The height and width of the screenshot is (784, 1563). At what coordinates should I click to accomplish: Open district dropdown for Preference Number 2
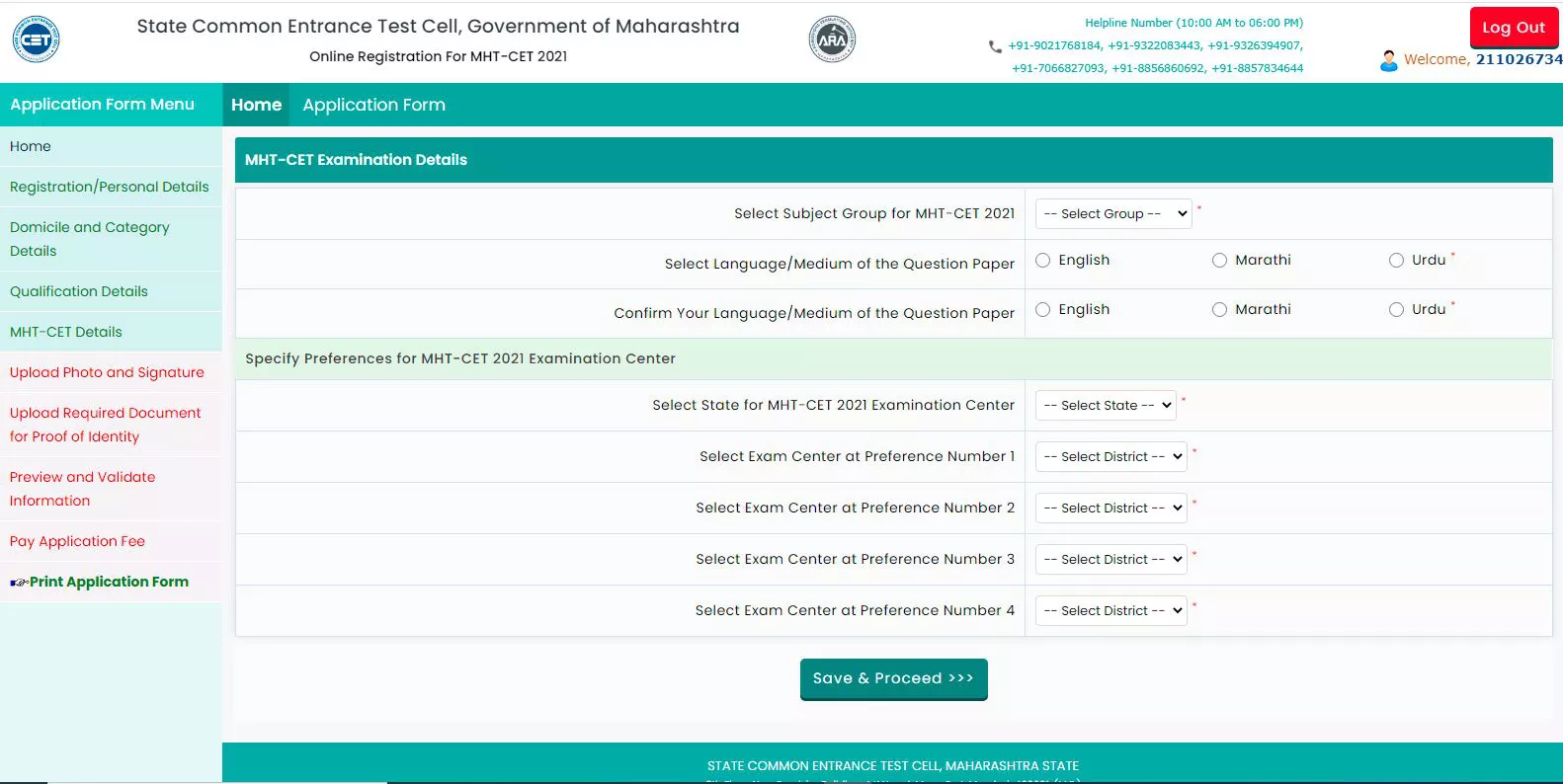pyautogui.click(x=1111, y=508)
